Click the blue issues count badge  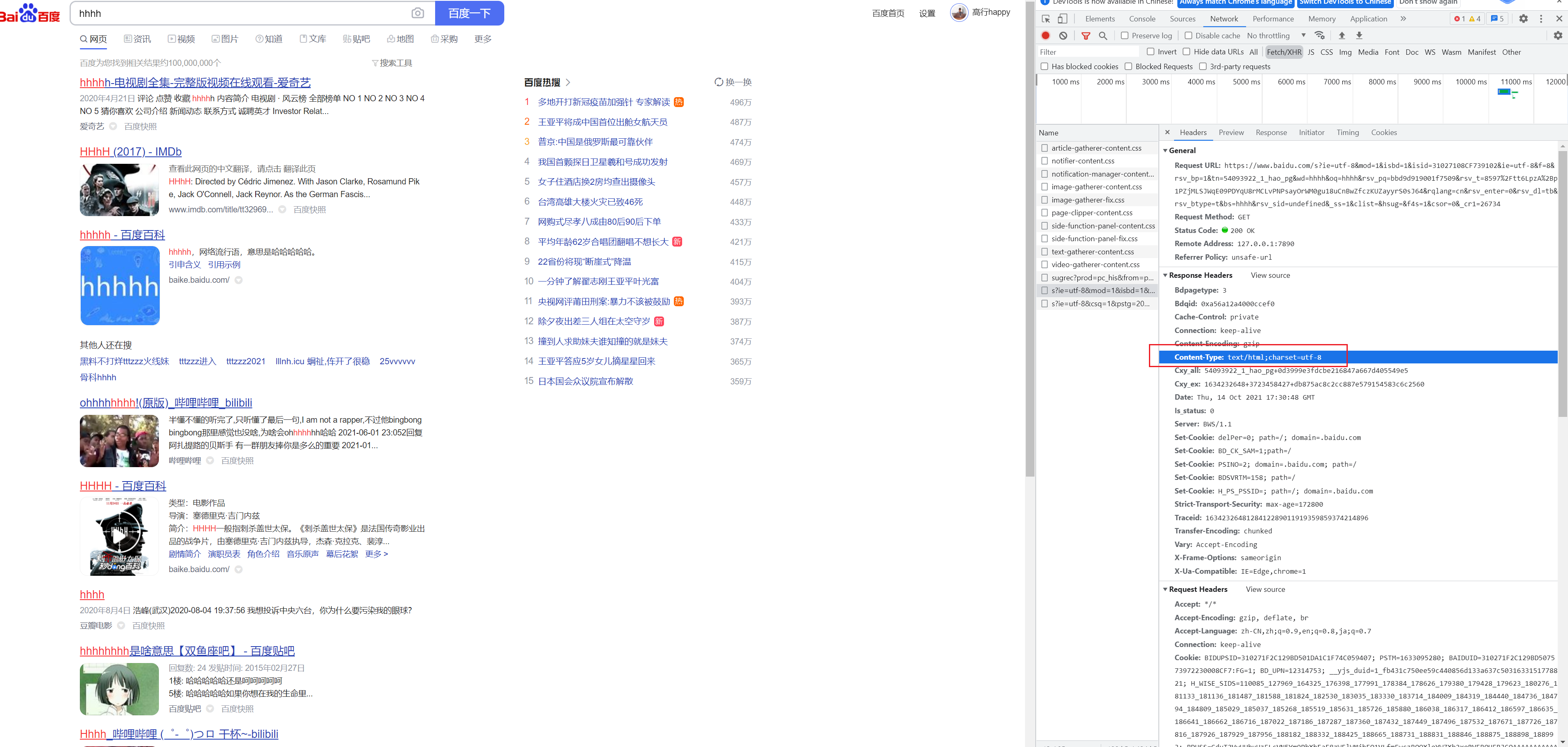(x=1497, y=19)
